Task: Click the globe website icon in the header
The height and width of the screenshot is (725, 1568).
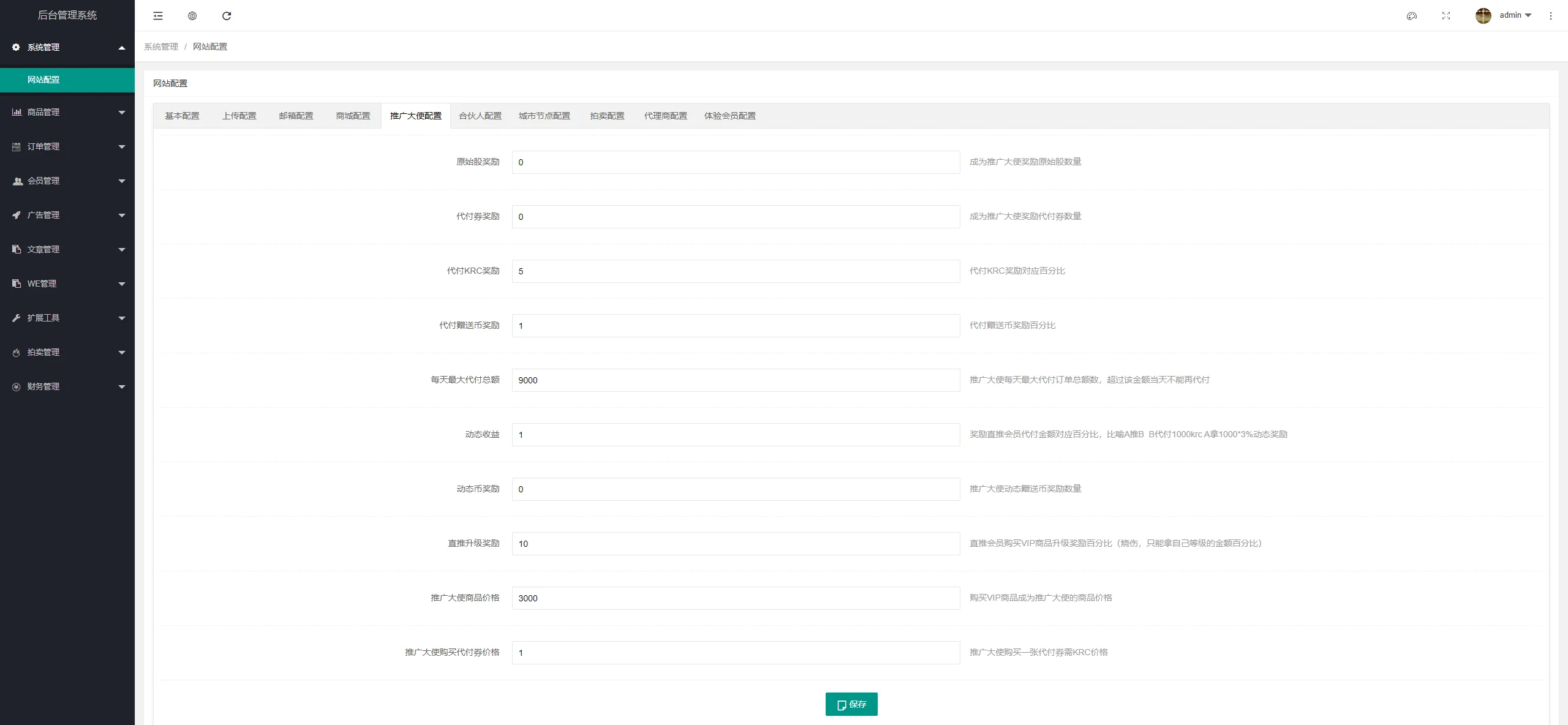Action: click(192, 16)
